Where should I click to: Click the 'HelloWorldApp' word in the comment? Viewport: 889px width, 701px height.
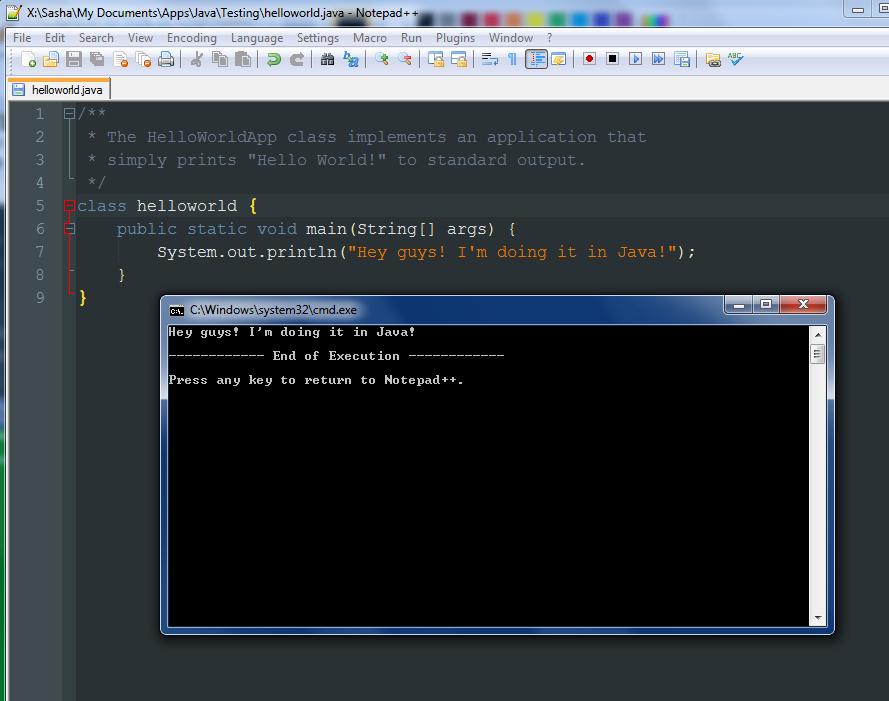click(x=212, y=137)
